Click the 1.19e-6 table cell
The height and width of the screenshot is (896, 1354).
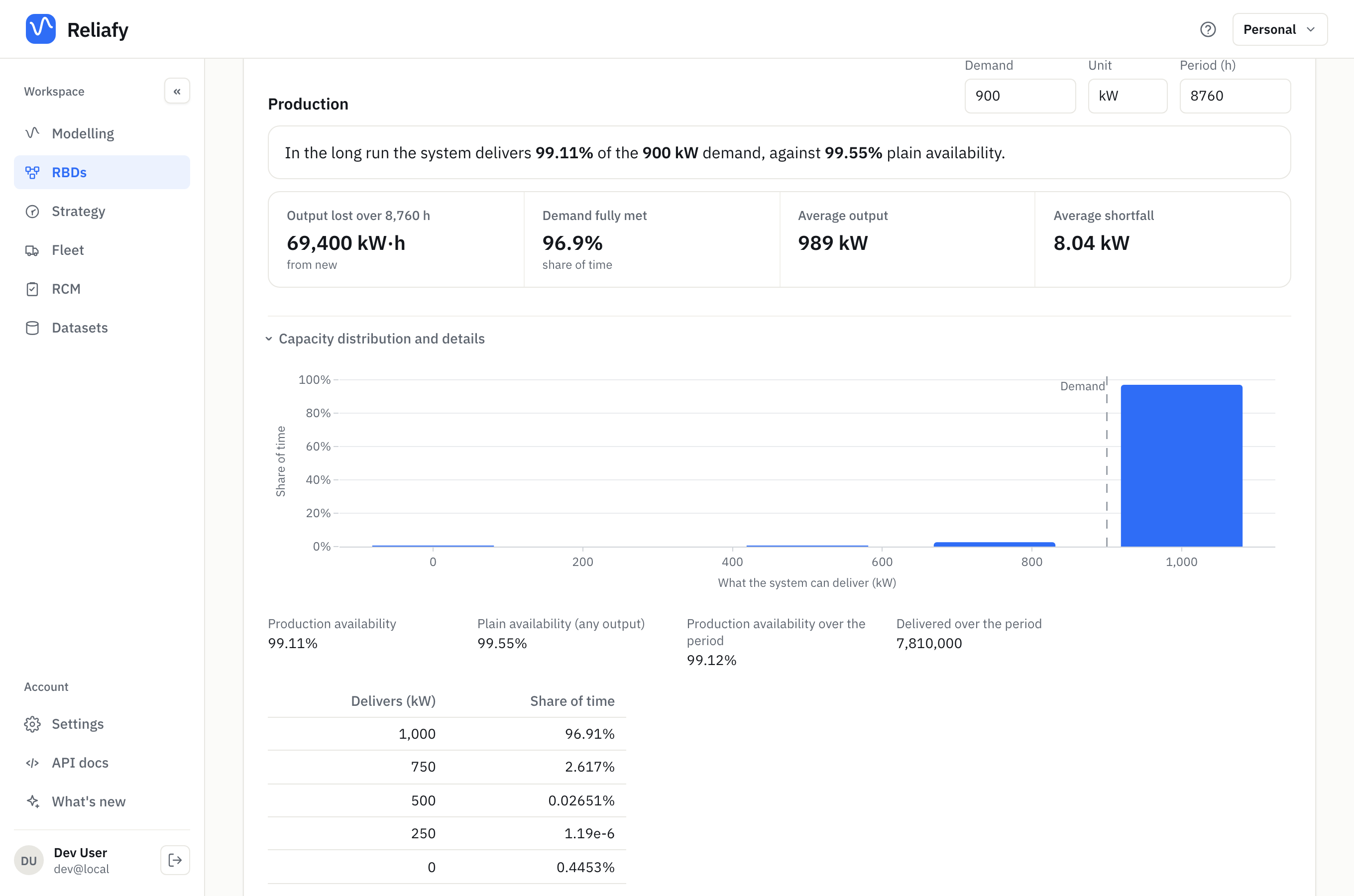point(589,834)
